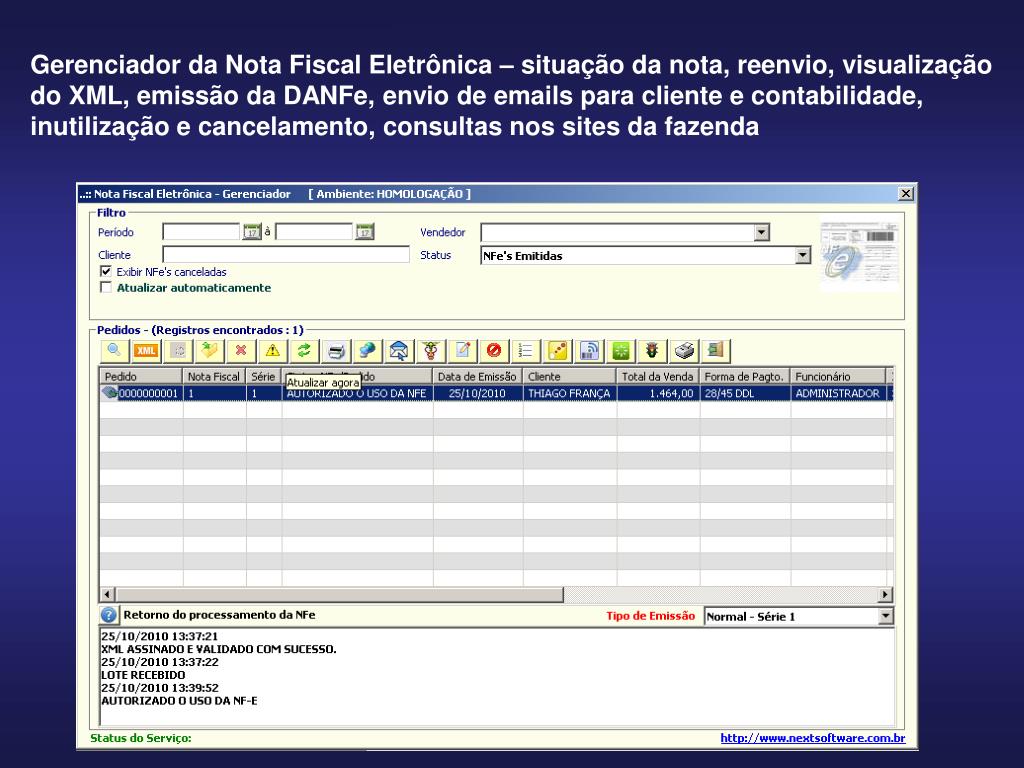Click the Cliente column header
The width and height of the screenshot is (1024, 768).
(x=569, y=377)
